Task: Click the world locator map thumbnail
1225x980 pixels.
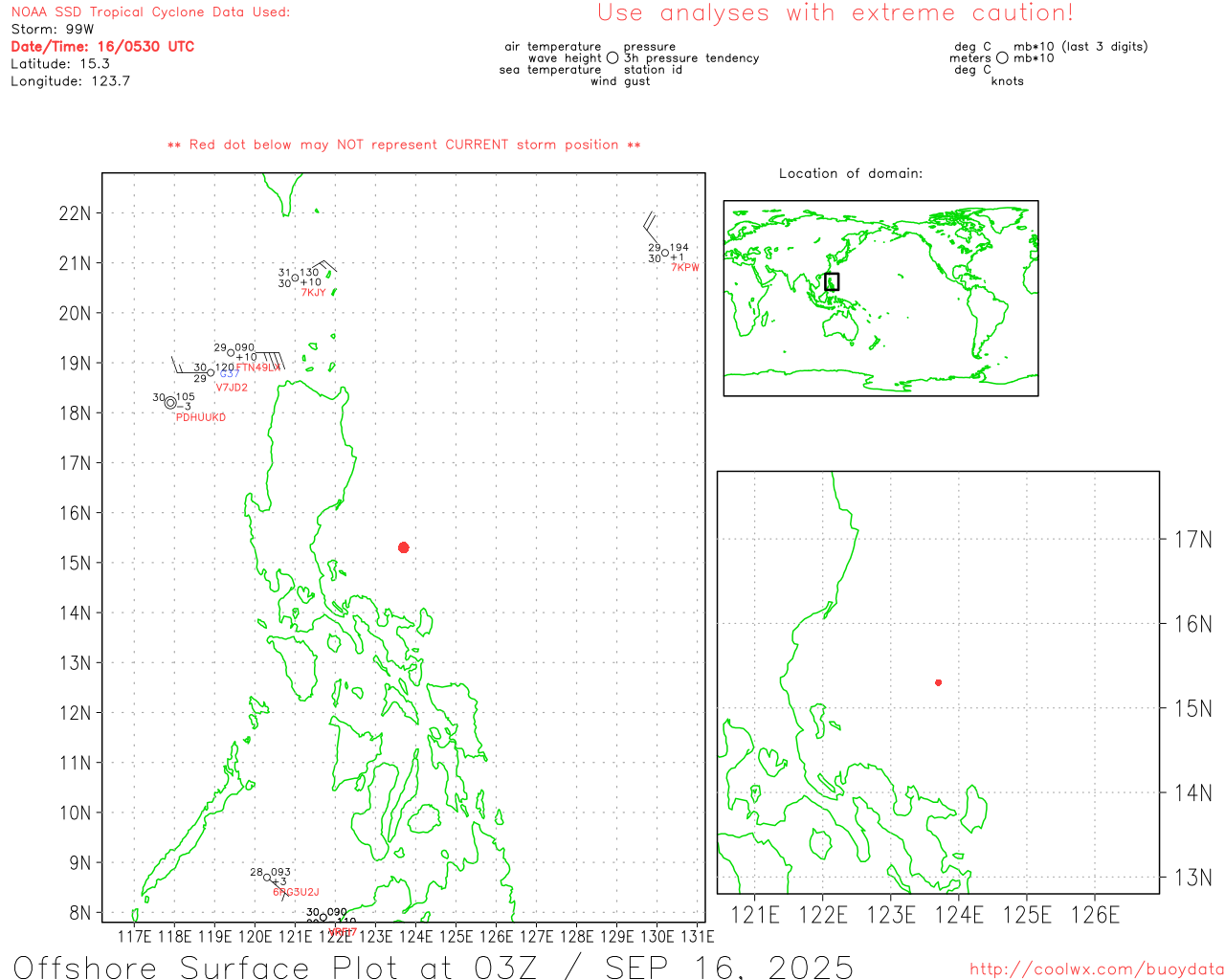Action: pyautogui.click(x=880, y=299)
